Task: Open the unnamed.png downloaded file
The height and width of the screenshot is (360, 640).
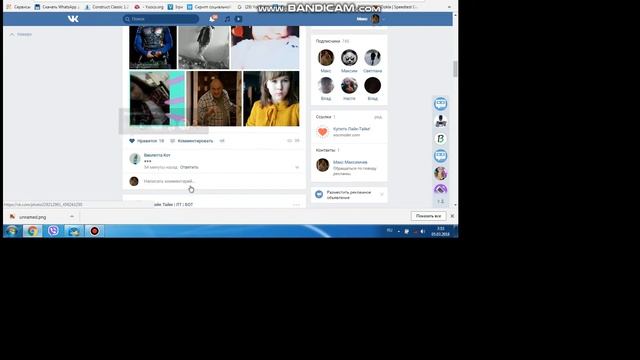Action: point(33,217)
